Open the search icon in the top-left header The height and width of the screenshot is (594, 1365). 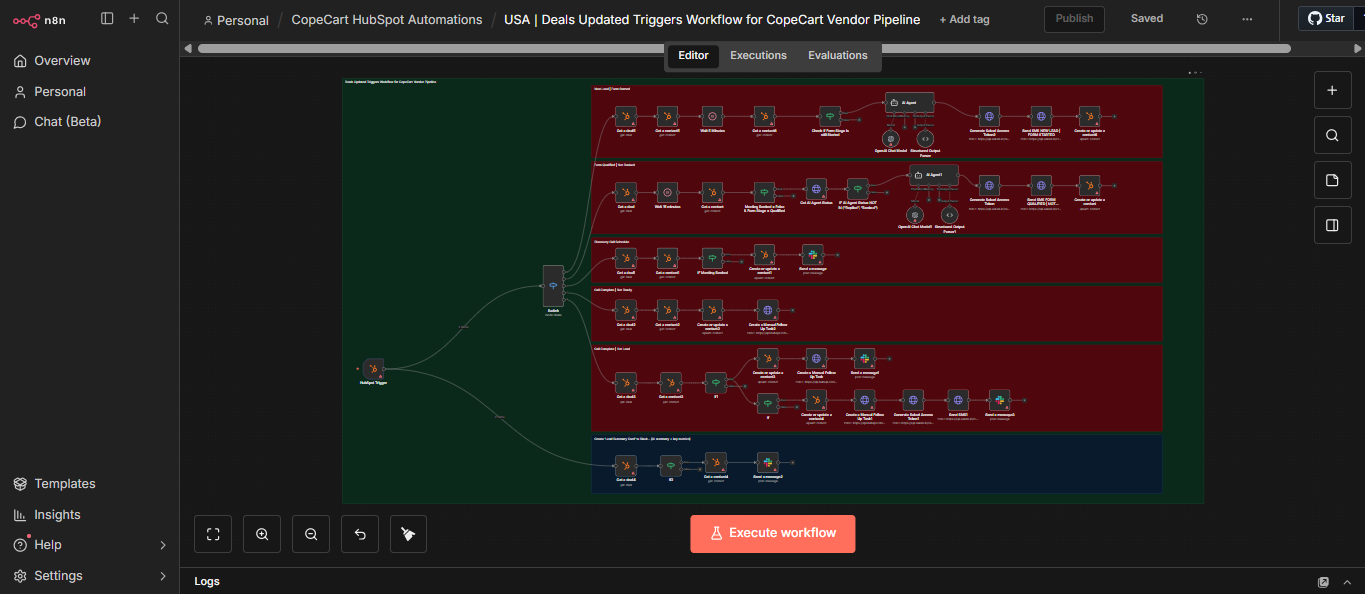162,18
